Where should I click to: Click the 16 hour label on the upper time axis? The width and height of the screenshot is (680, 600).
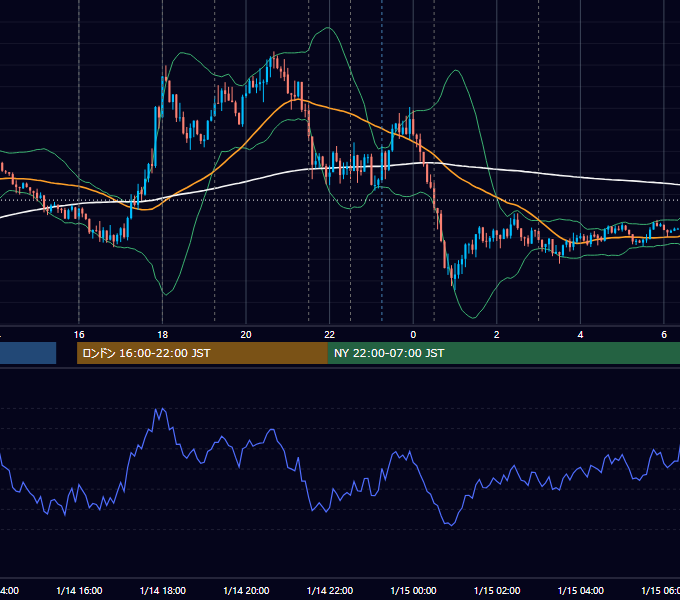[x=79, y=335]
